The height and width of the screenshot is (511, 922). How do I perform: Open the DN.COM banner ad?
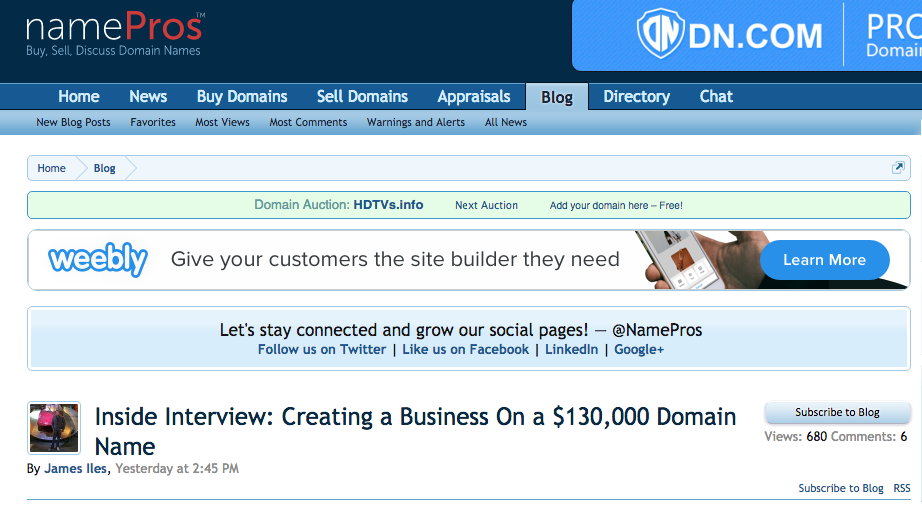point(747,35)
